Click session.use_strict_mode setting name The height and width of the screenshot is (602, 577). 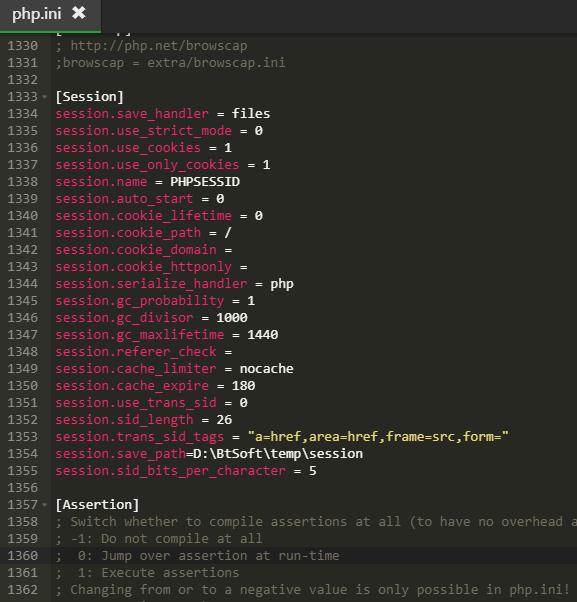pyautogui.click(x=143, y=131)
